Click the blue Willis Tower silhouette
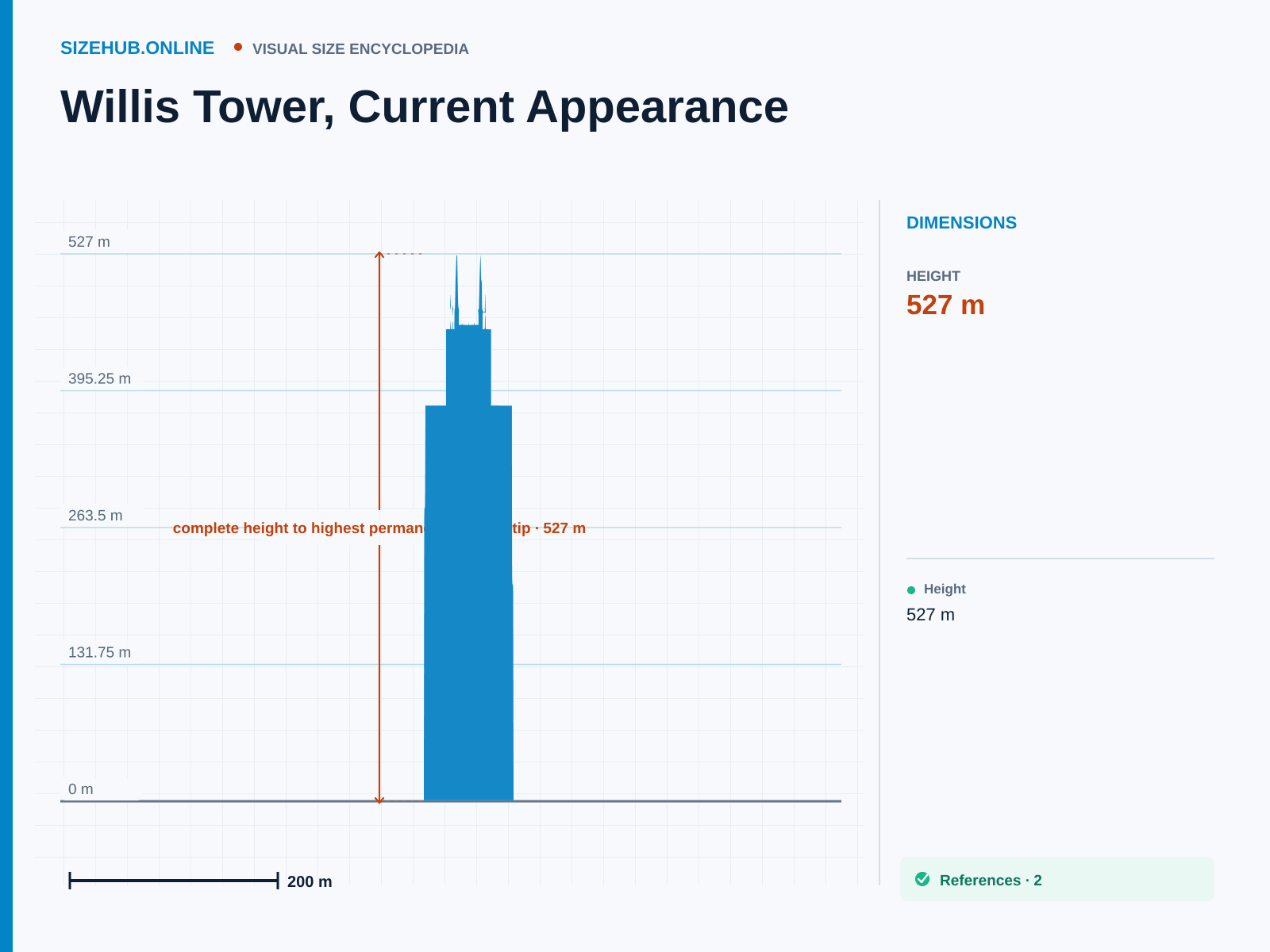 [x=468, y=603]
